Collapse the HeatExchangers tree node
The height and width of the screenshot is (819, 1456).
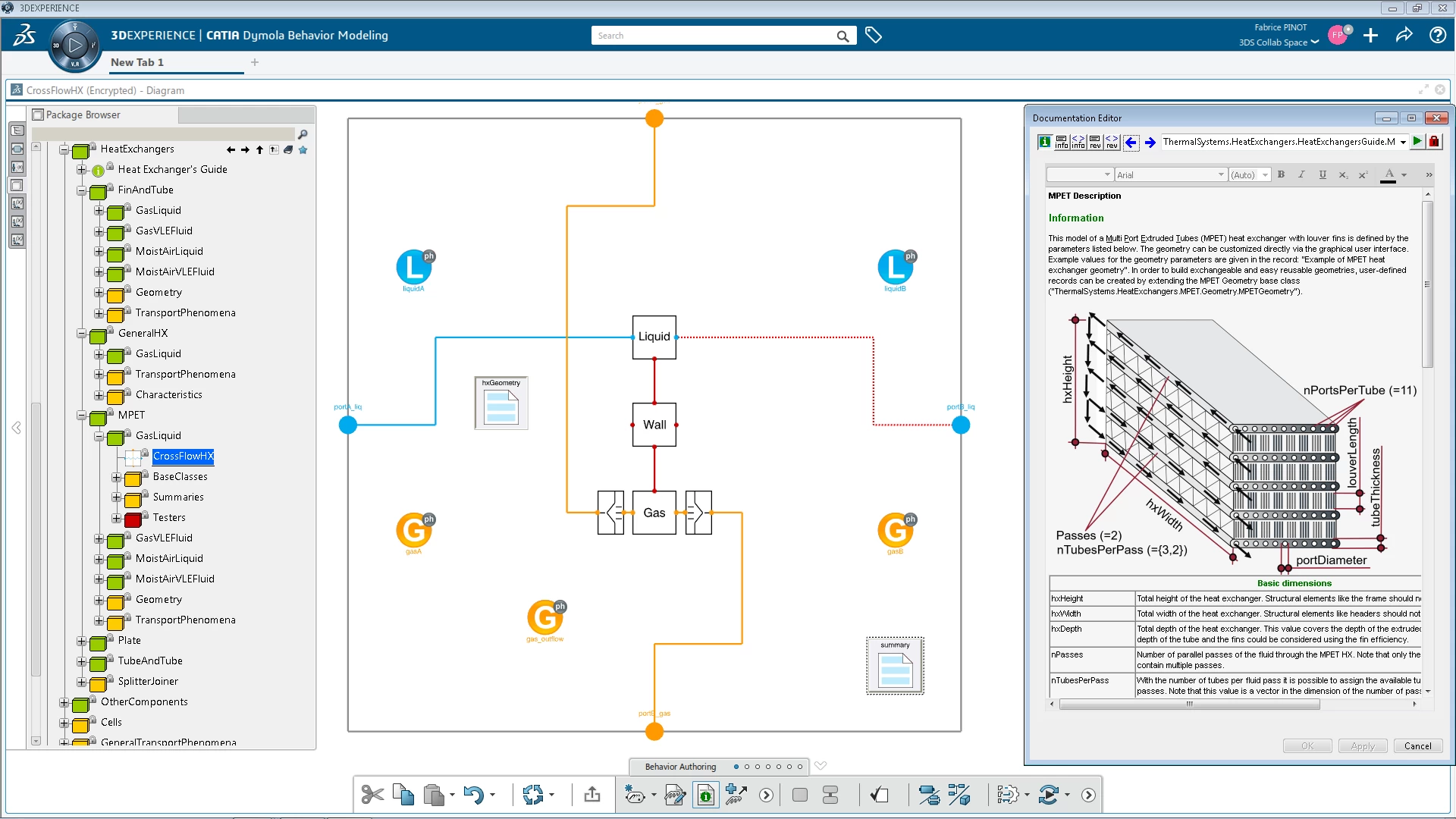[64, 150]
